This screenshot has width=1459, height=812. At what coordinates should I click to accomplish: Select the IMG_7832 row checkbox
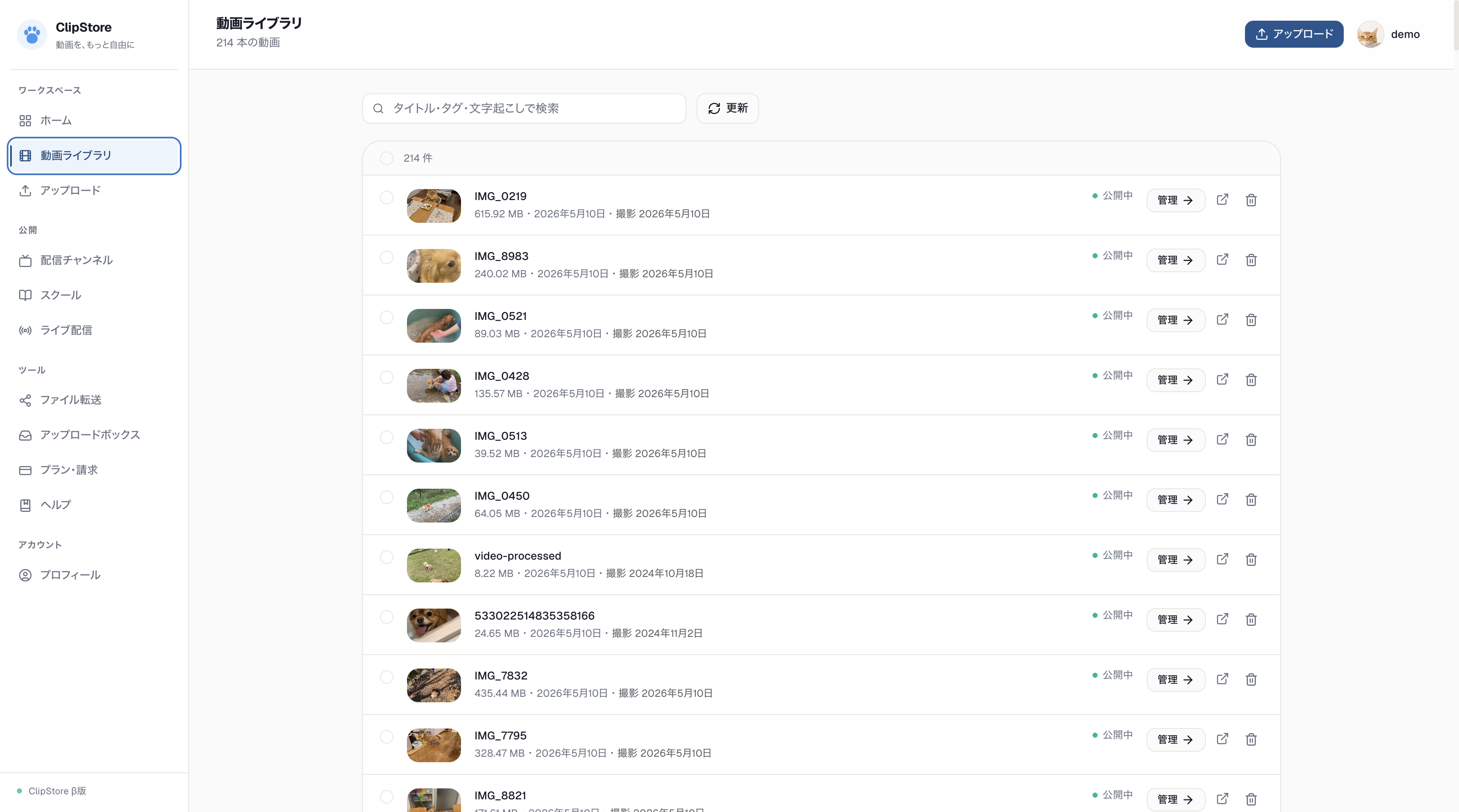pos(386,677)
